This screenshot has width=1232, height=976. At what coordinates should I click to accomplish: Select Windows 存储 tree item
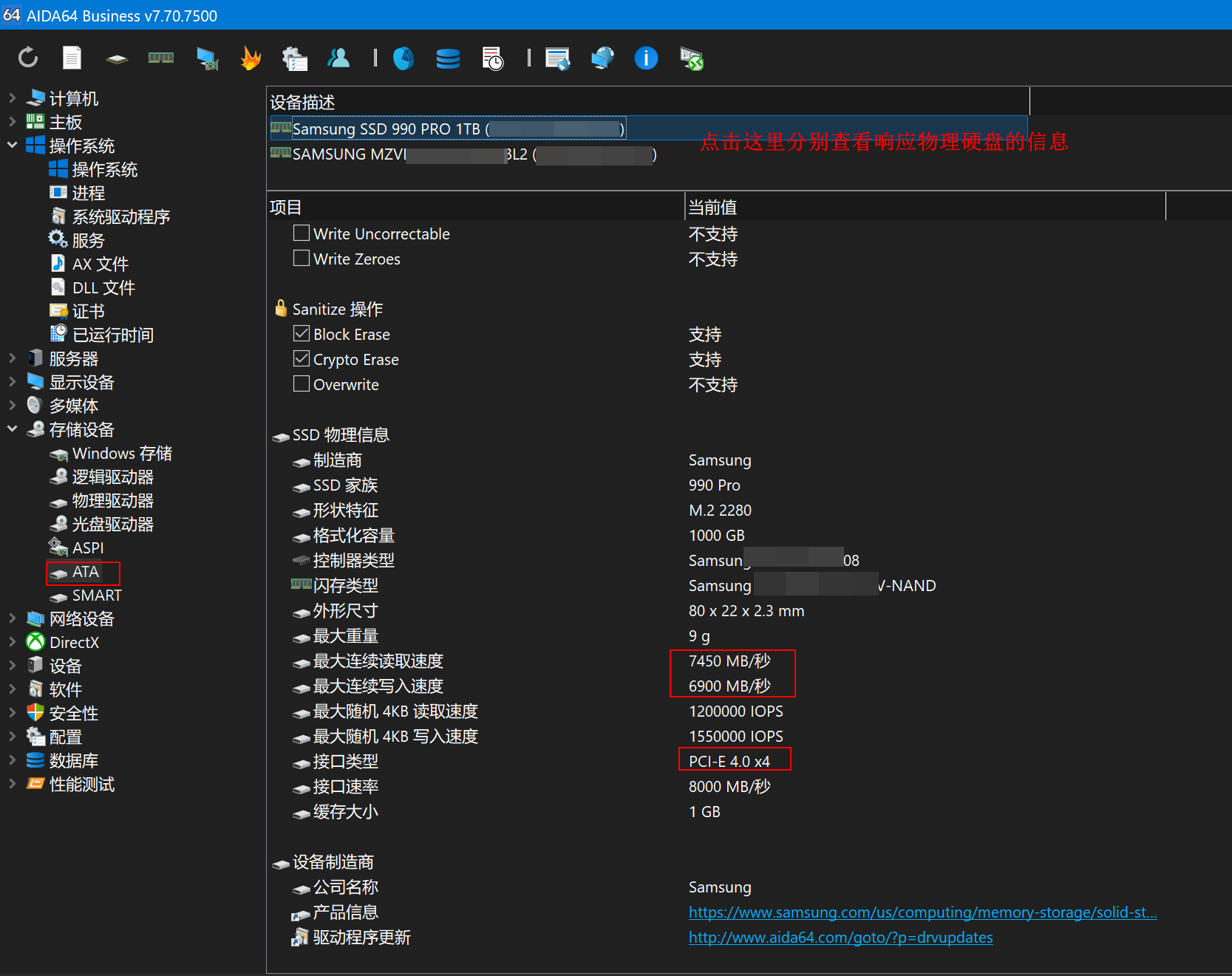(122, 453)
